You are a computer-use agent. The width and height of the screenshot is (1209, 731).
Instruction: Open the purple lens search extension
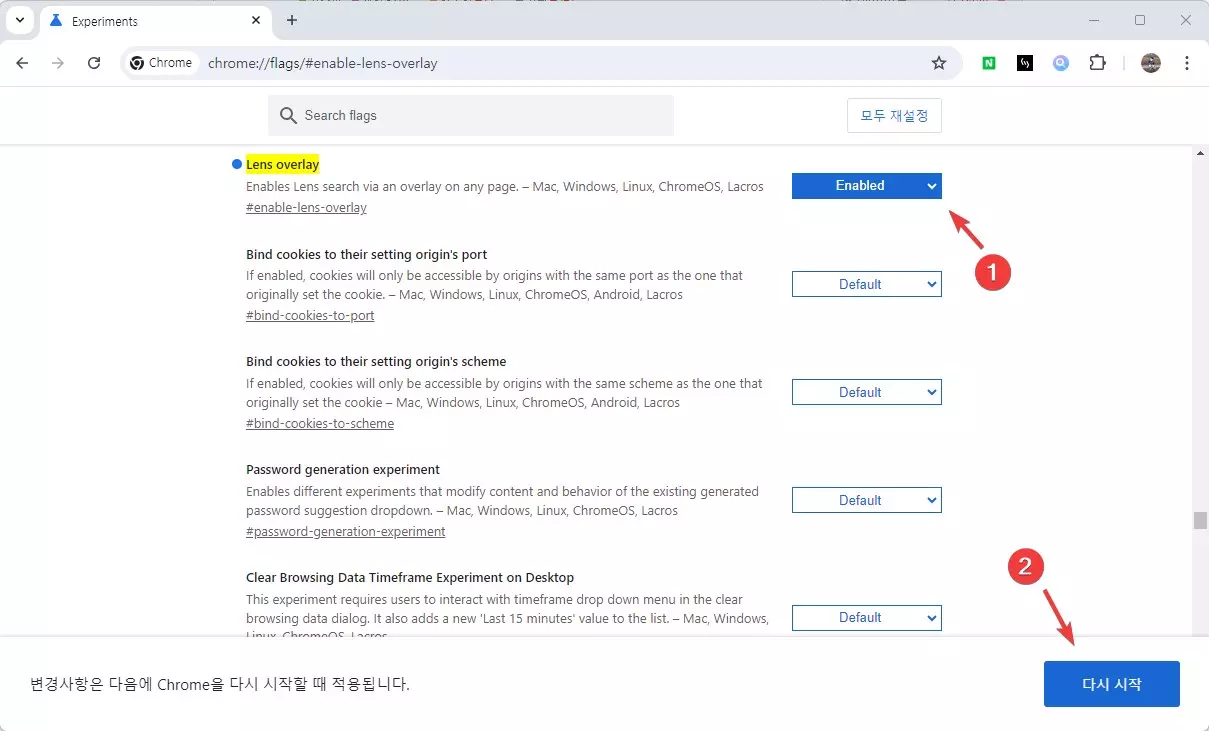[x=1060, y=62]
